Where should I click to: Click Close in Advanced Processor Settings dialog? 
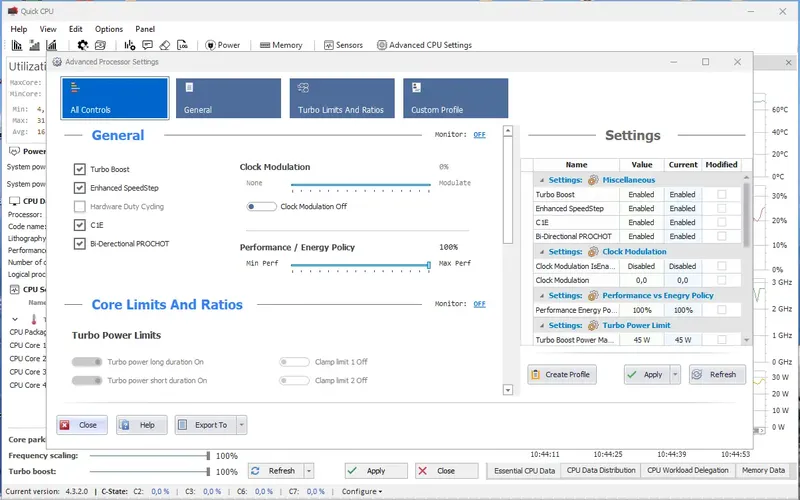(x=82, y=424)
